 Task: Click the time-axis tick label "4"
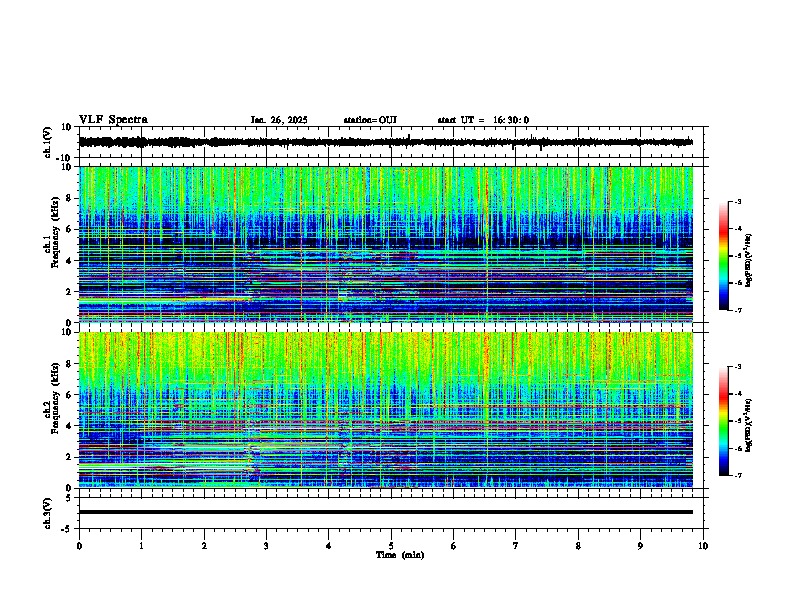pos(328,546)
